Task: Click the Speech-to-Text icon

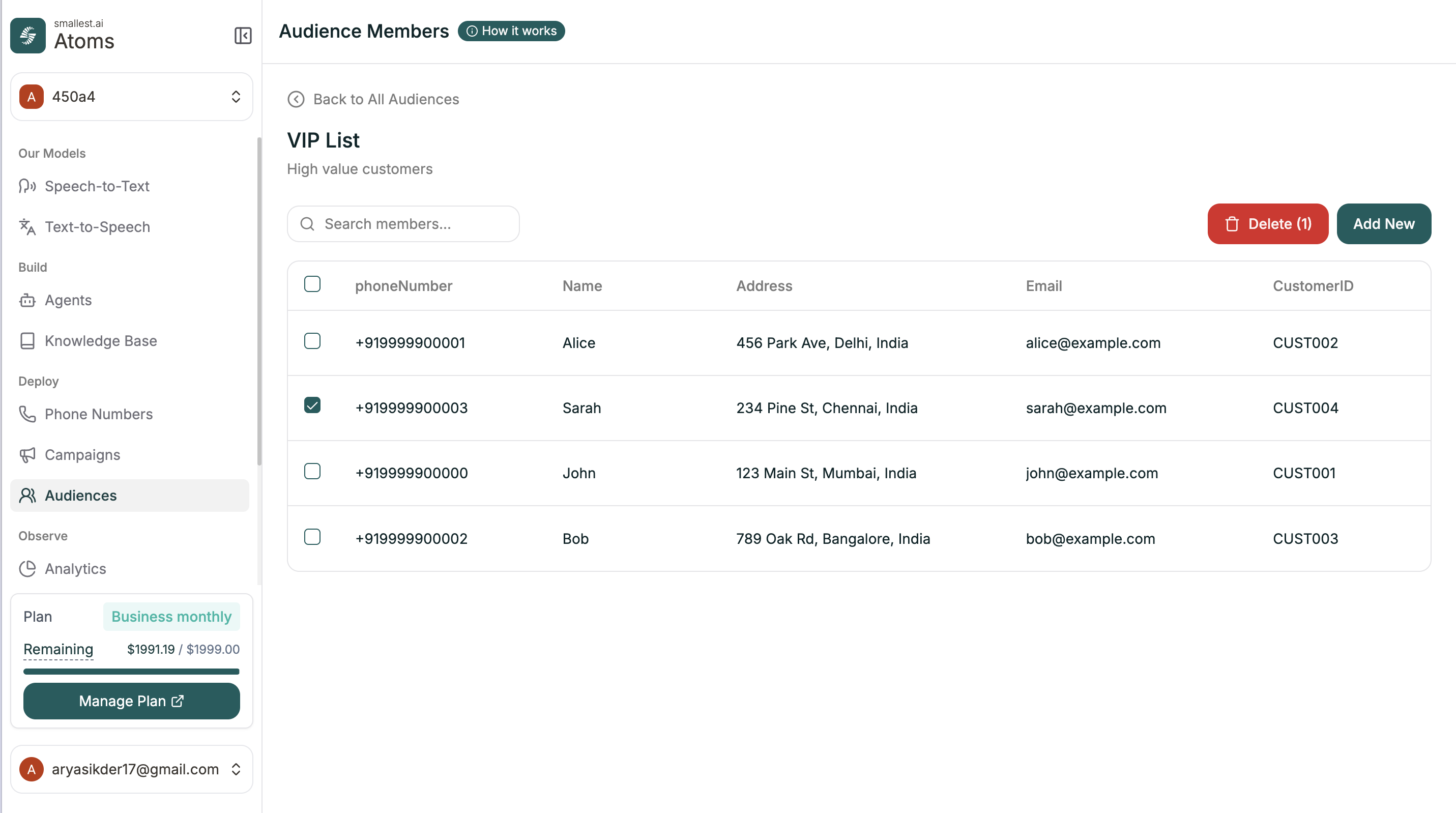Action: click(x=27, y=186)
